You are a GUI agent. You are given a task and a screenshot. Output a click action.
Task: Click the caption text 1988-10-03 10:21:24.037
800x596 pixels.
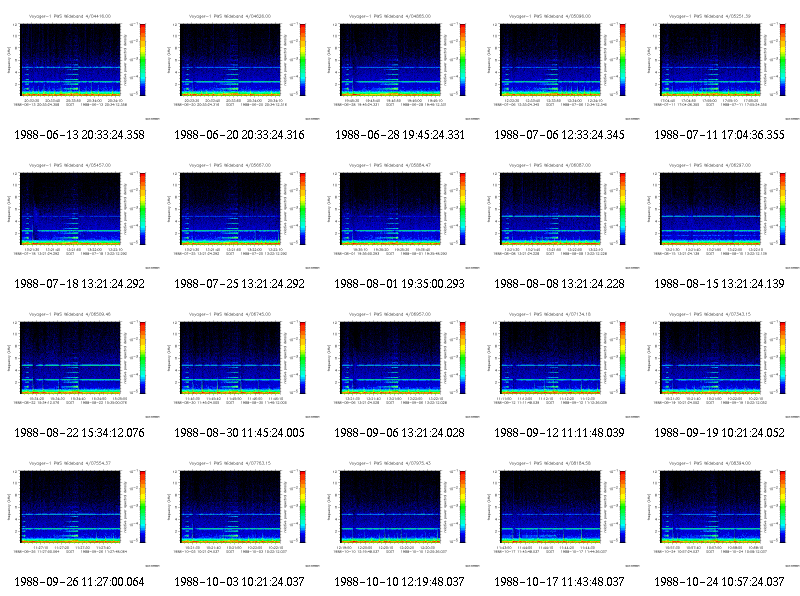pyautogui.click(x=239, y=582)
